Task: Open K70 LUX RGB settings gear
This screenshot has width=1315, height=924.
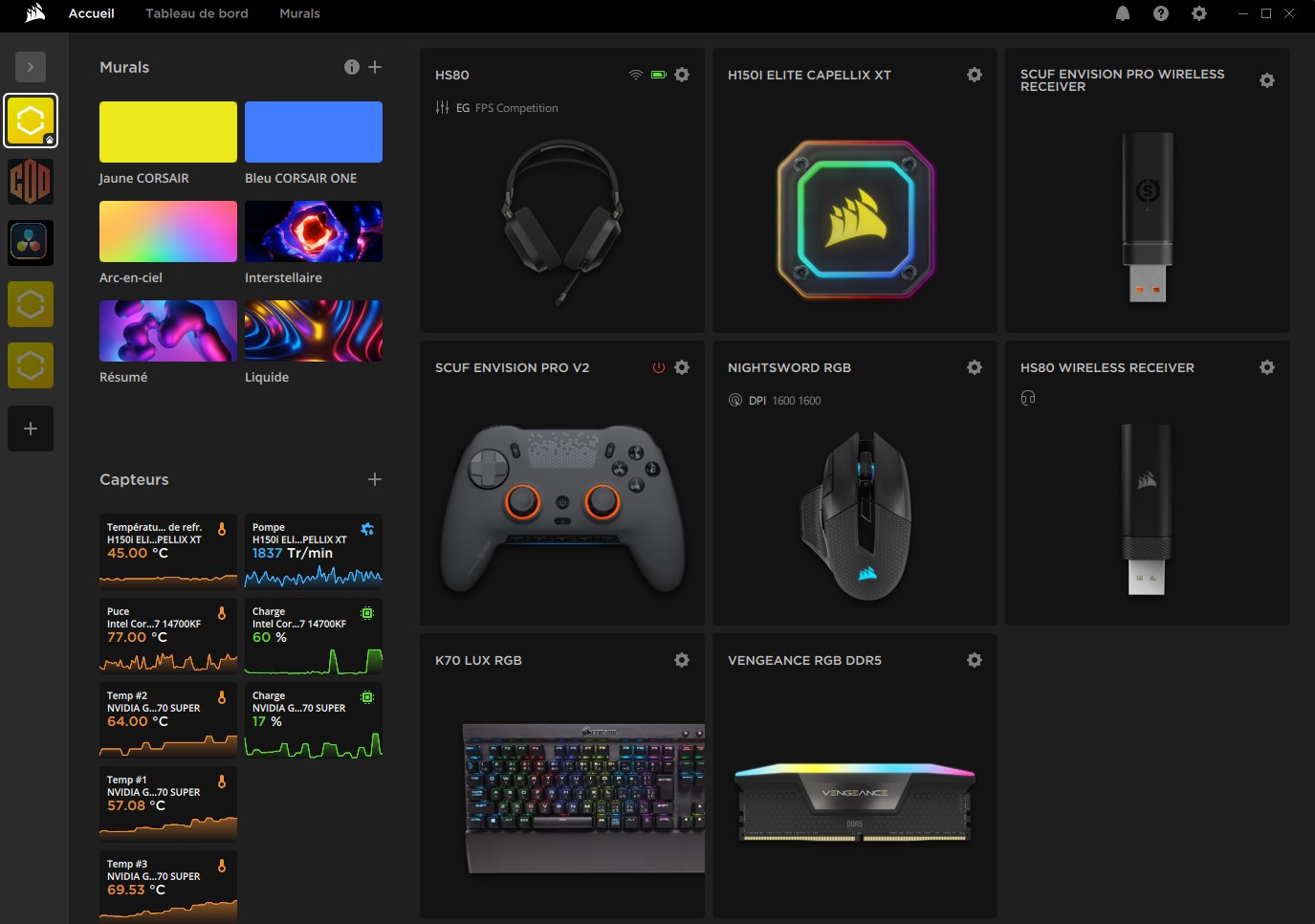Action: (682, 660)
